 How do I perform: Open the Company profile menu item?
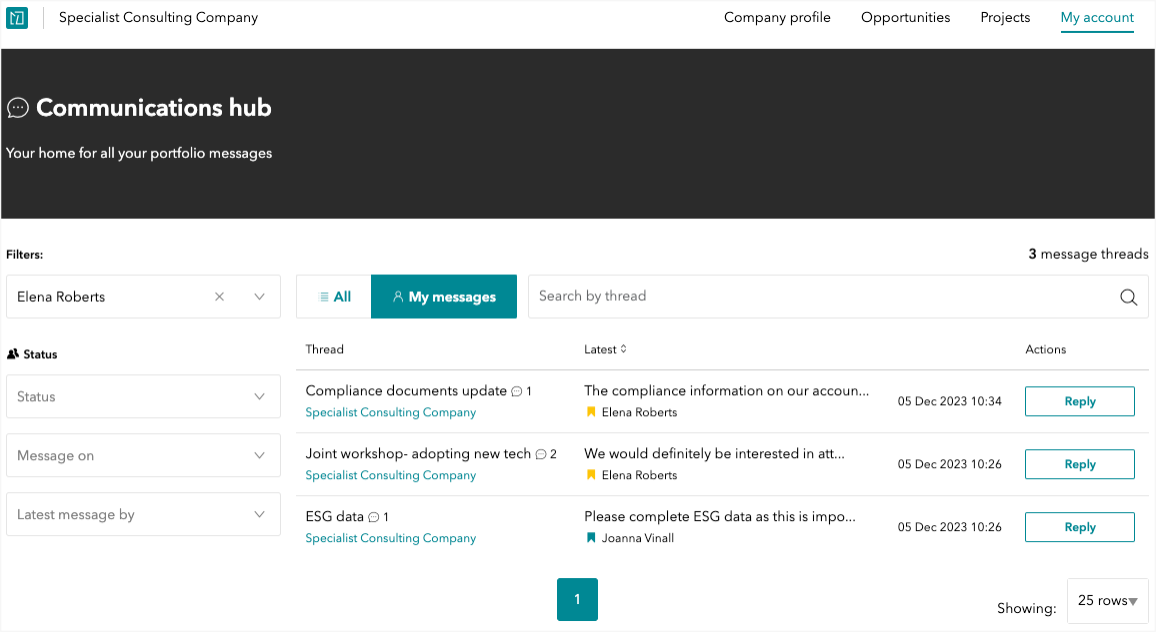coord(777,18)
